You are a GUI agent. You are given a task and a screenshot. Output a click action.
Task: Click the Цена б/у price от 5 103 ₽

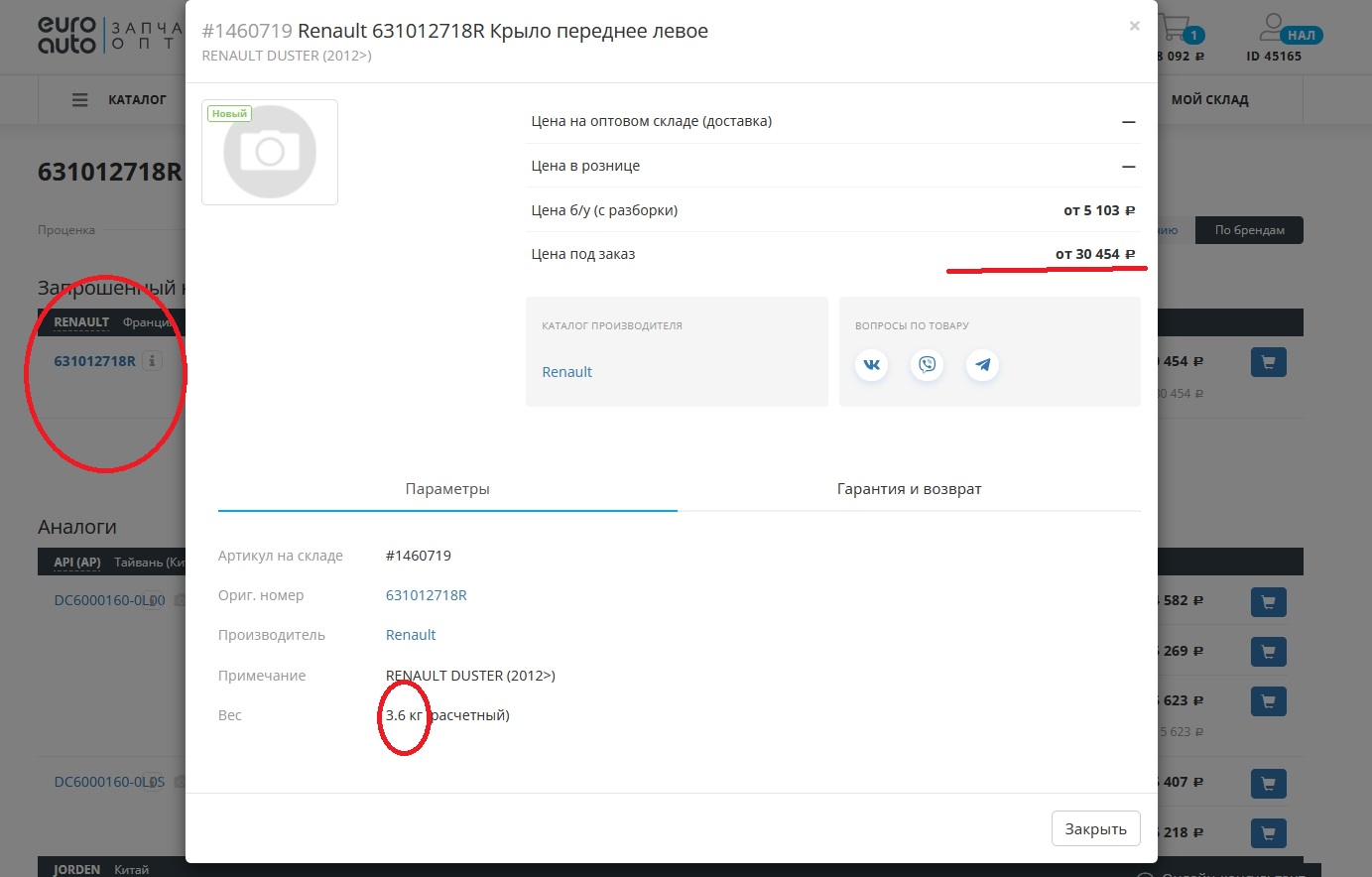(x=1099, y=210)
